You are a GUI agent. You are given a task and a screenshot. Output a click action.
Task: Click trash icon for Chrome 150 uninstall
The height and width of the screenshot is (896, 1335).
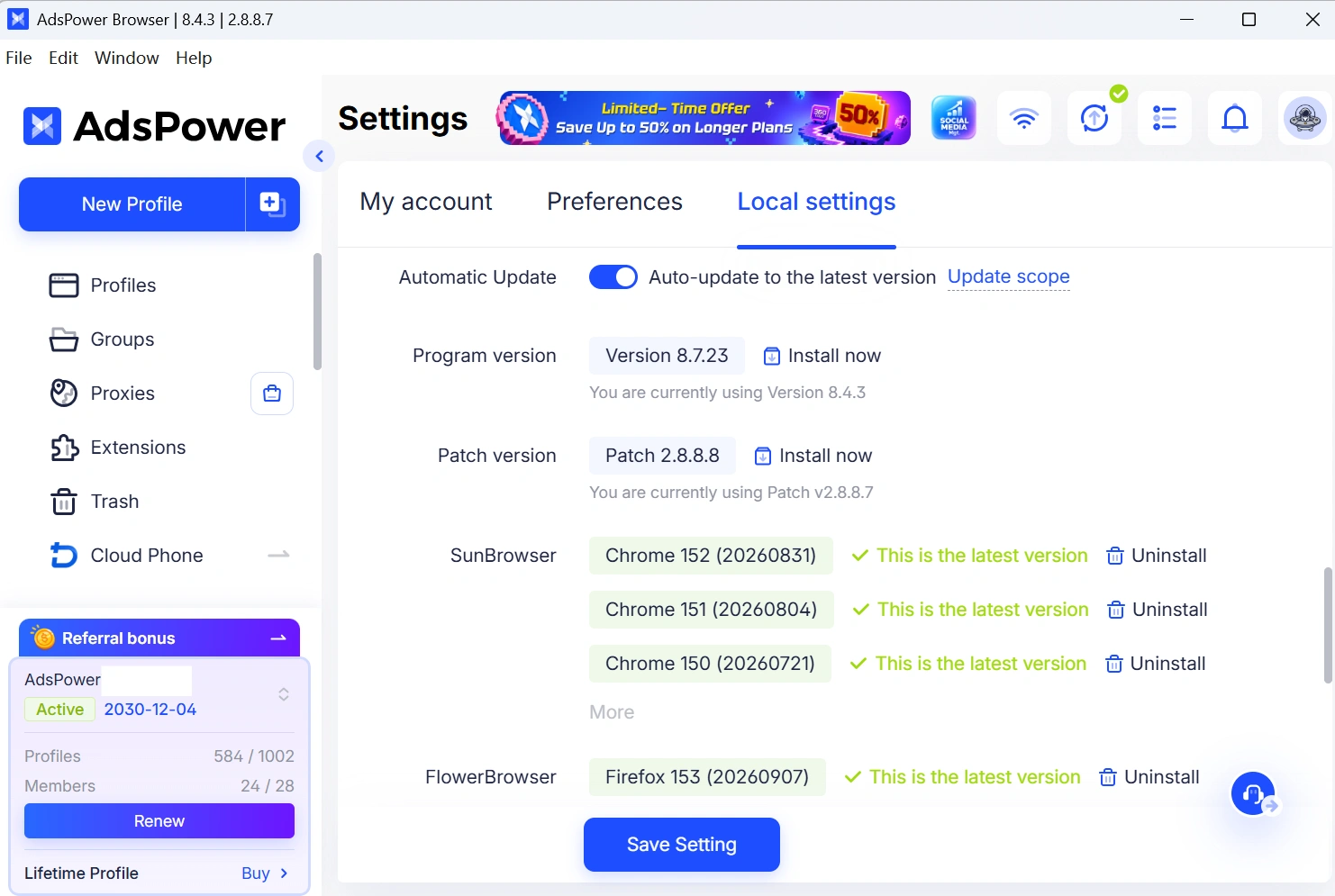pyautogui.click(x=1114, y=664)
